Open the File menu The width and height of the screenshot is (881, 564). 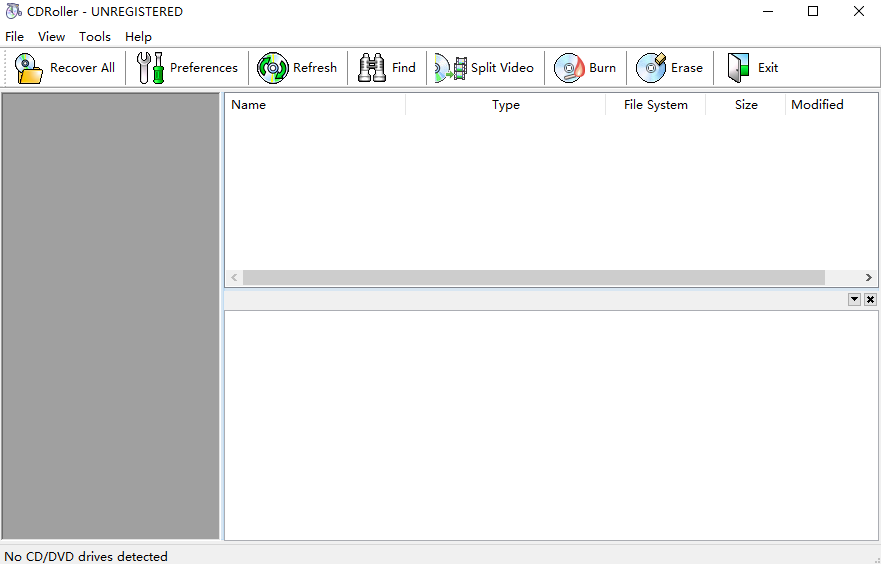(15, 37)
